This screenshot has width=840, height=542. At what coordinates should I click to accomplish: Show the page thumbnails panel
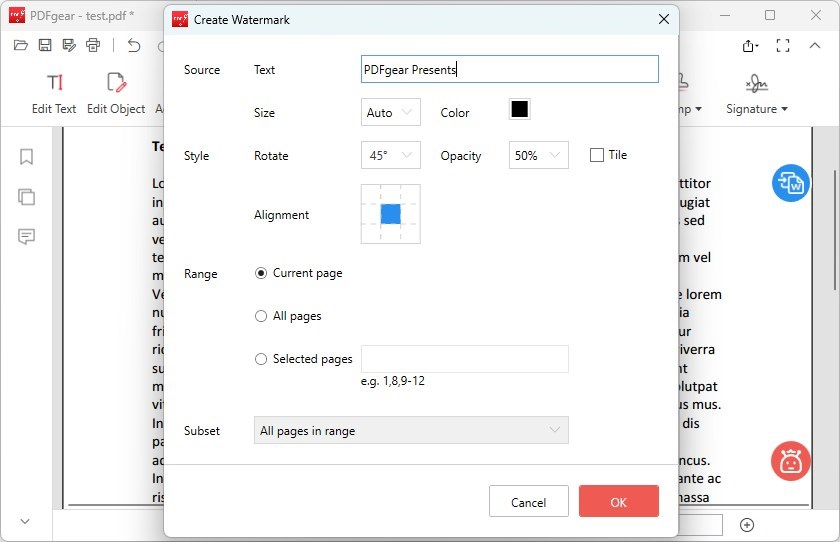pos(27,197)
